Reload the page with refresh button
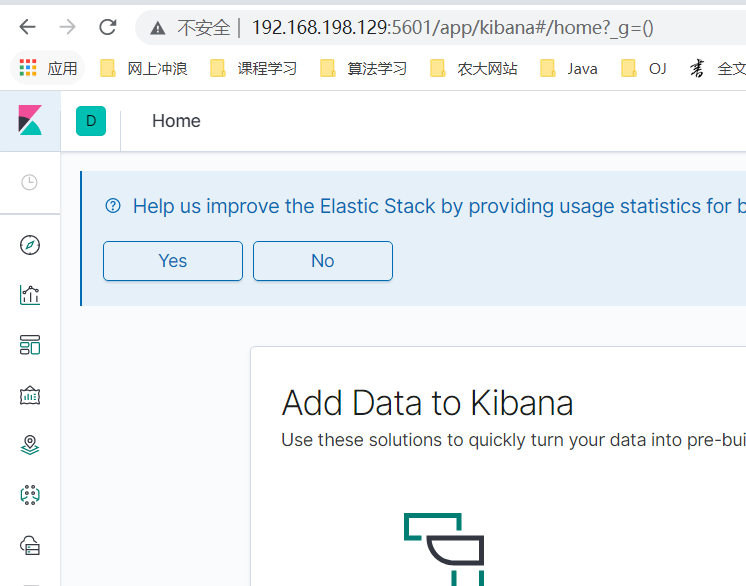746x586 pixels. coord(108,28)
